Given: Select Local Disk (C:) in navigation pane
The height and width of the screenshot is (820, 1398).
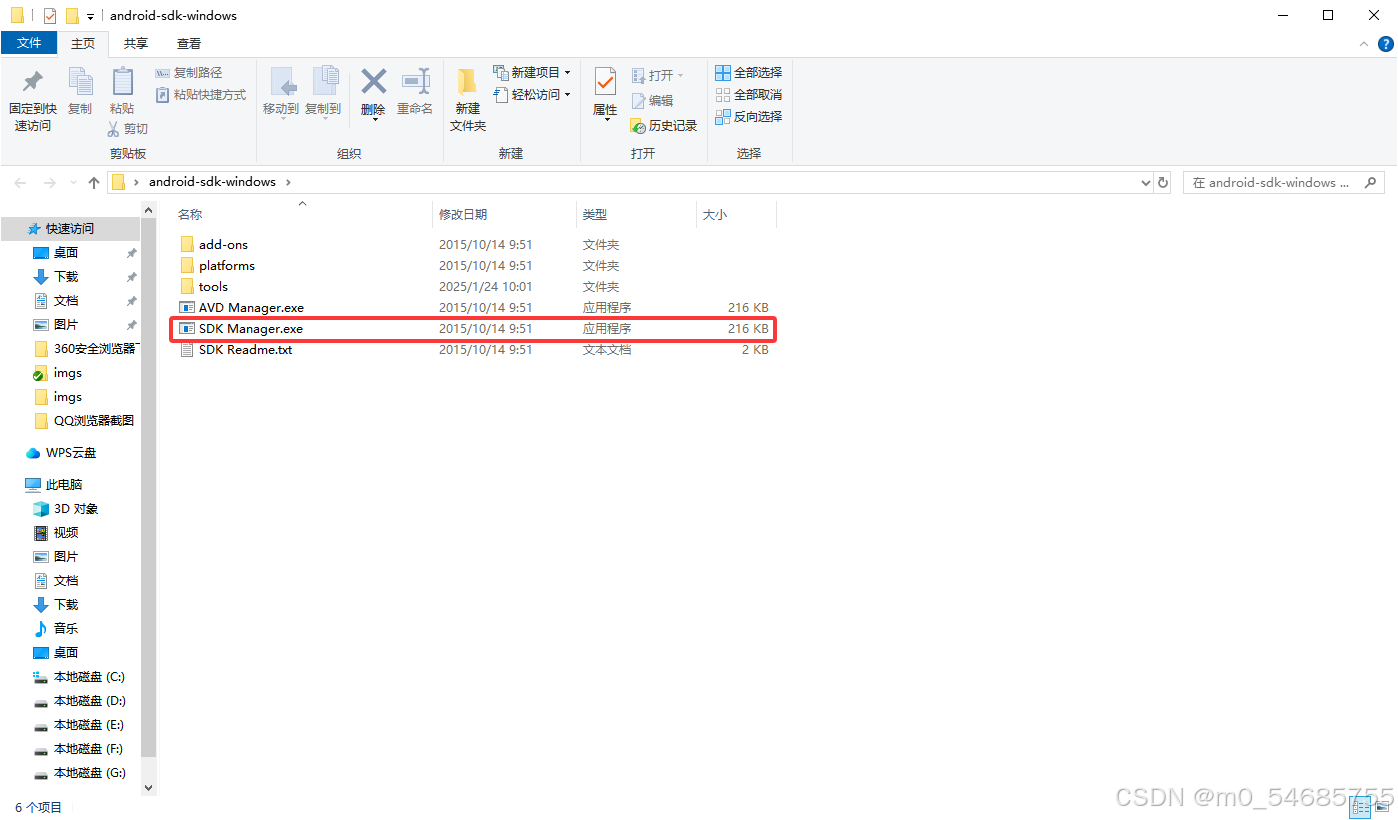Looking at the screenshot, I should (x=88, y=677).
